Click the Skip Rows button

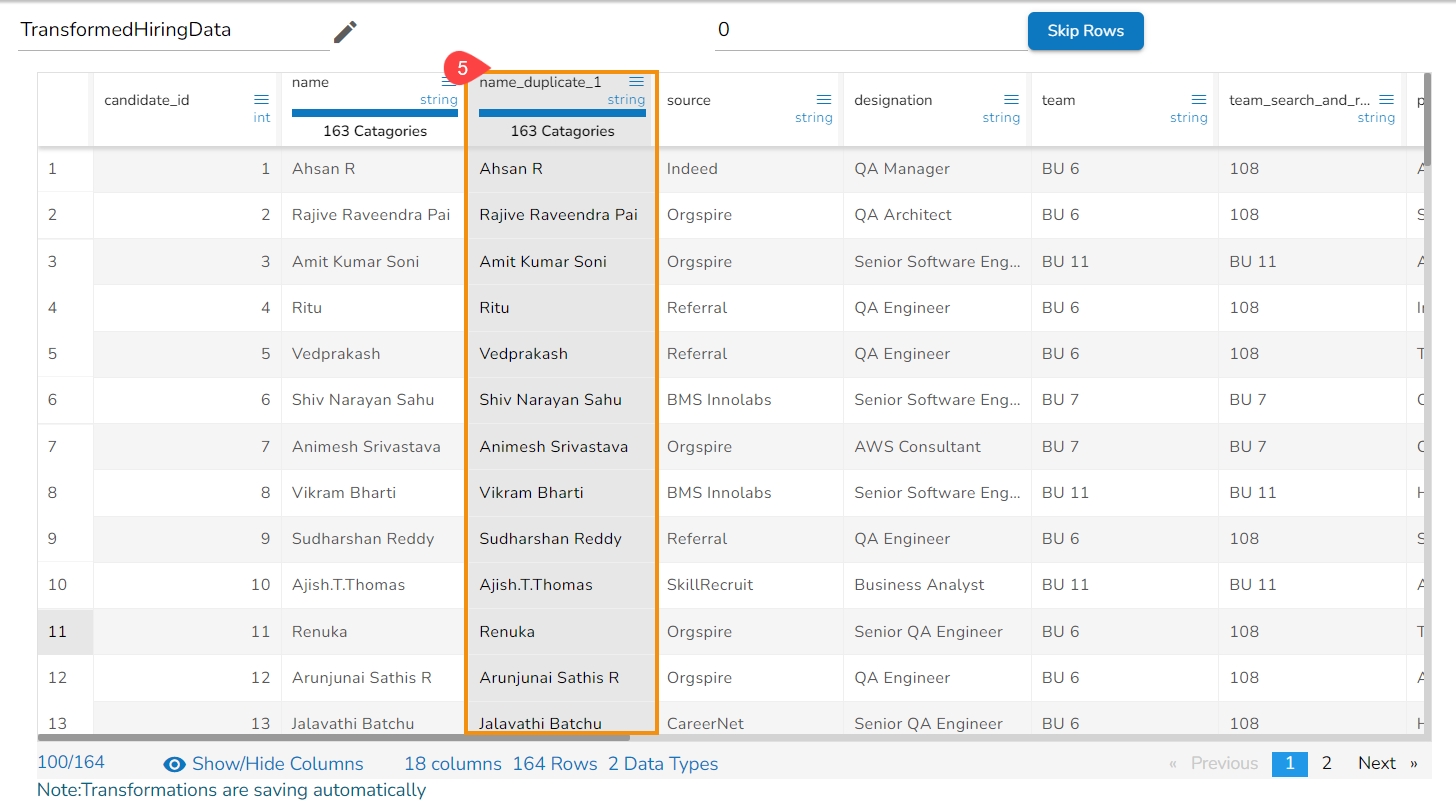coord(1085,31)
